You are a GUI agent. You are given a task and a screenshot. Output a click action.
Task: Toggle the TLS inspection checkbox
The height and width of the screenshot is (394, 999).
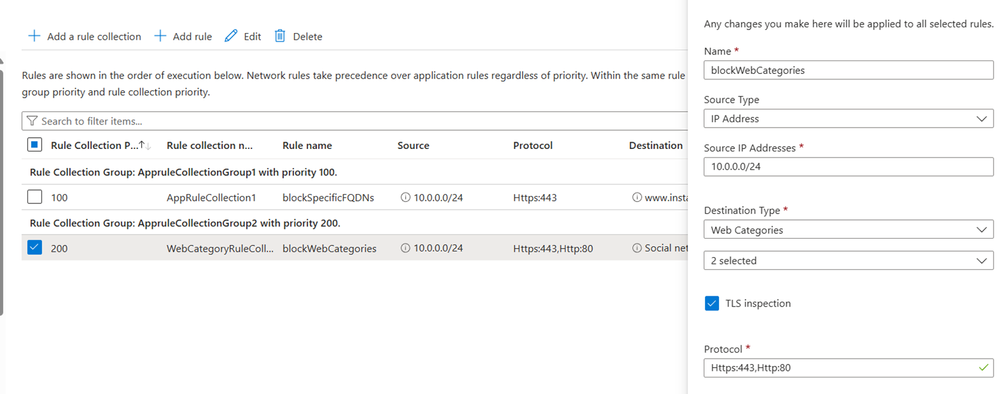[x=712, y=303]
